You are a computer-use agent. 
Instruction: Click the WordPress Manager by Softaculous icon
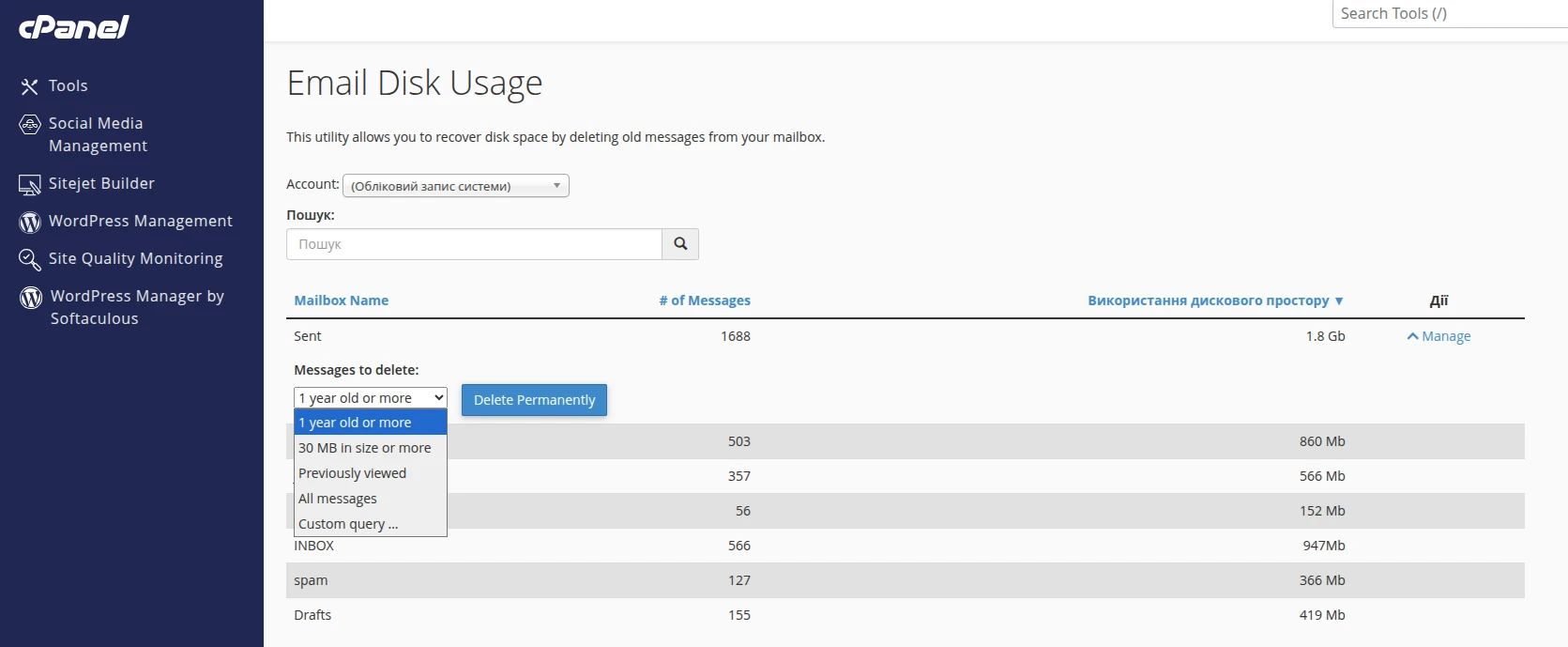coord(31,298)
